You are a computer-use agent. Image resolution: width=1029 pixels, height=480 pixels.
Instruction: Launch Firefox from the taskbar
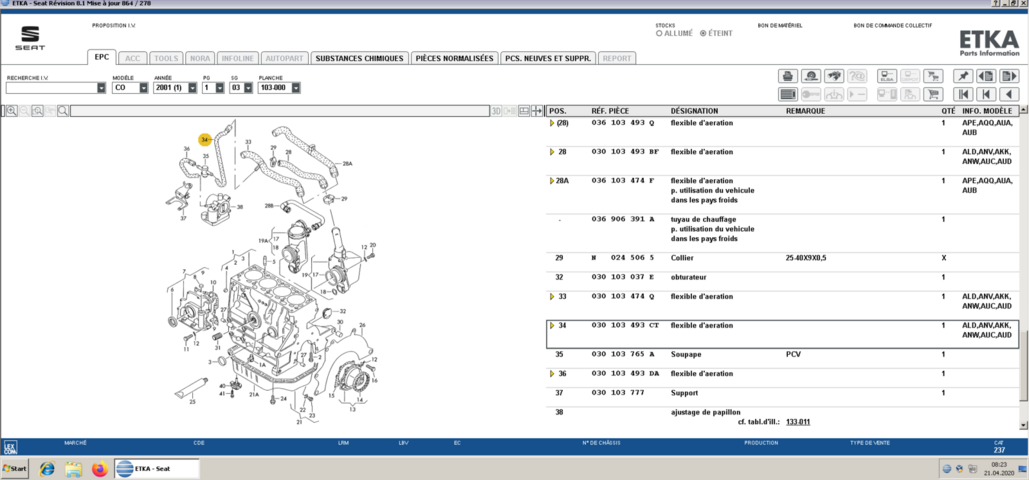[99, 469]
